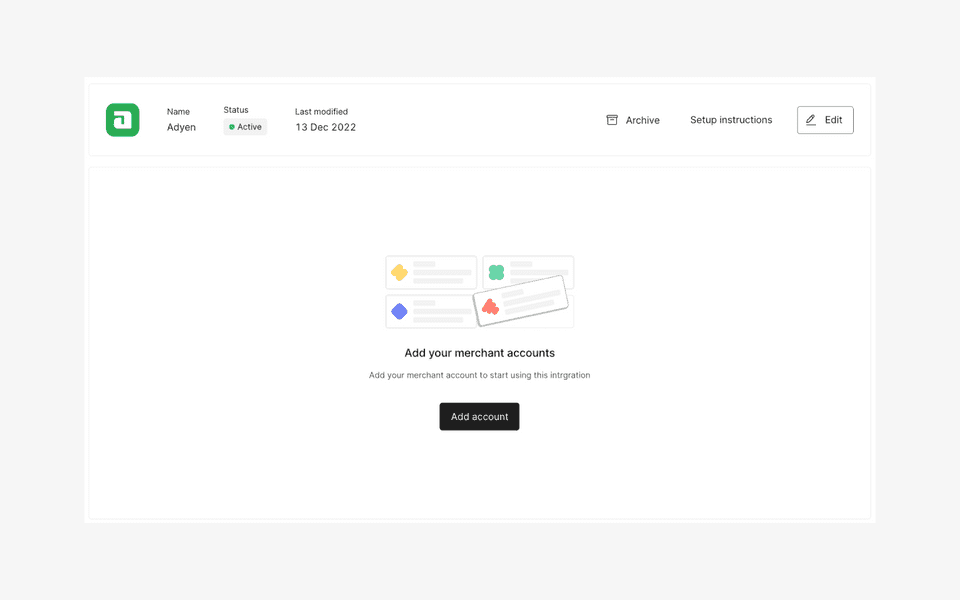Click the archive box icon

612,120
